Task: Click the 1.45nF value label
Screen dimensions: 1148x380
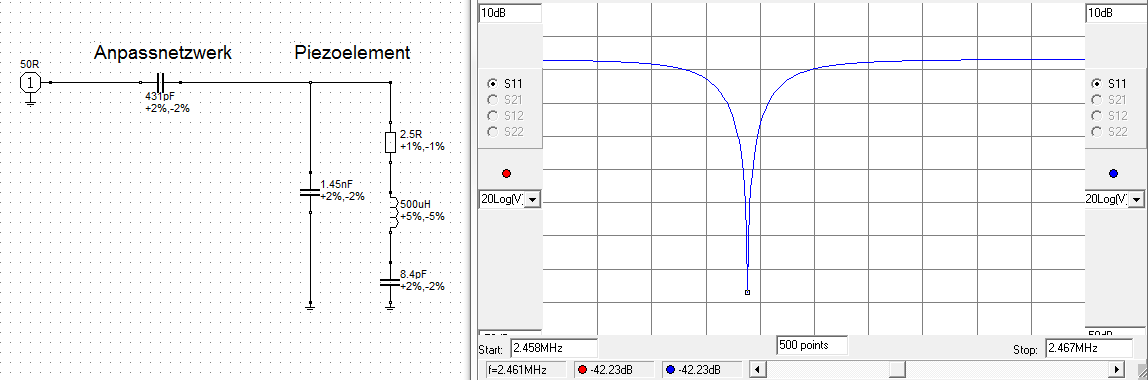Action: pos(338,185)
